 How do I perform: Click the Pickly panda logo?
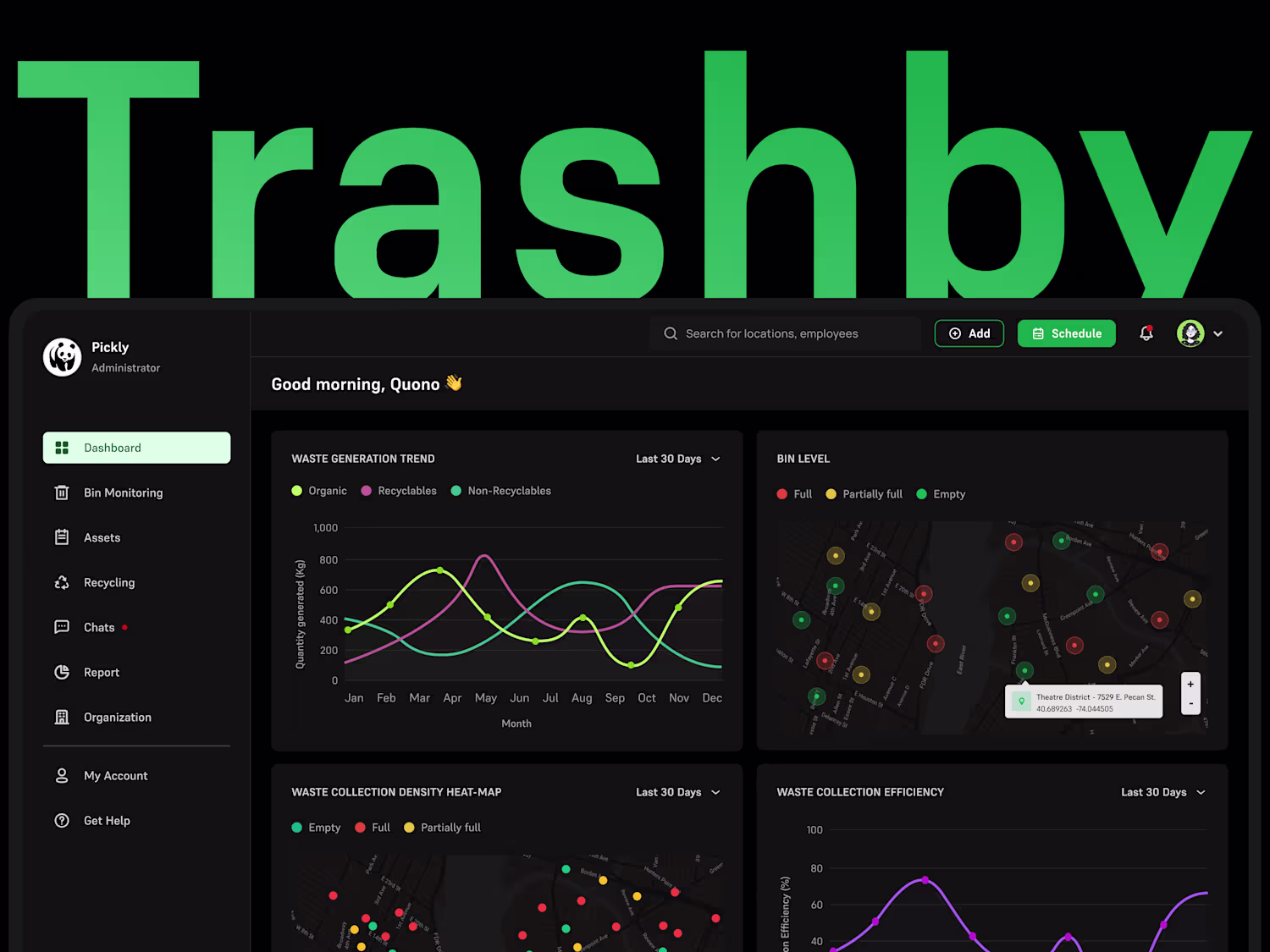tap(63, 357)
